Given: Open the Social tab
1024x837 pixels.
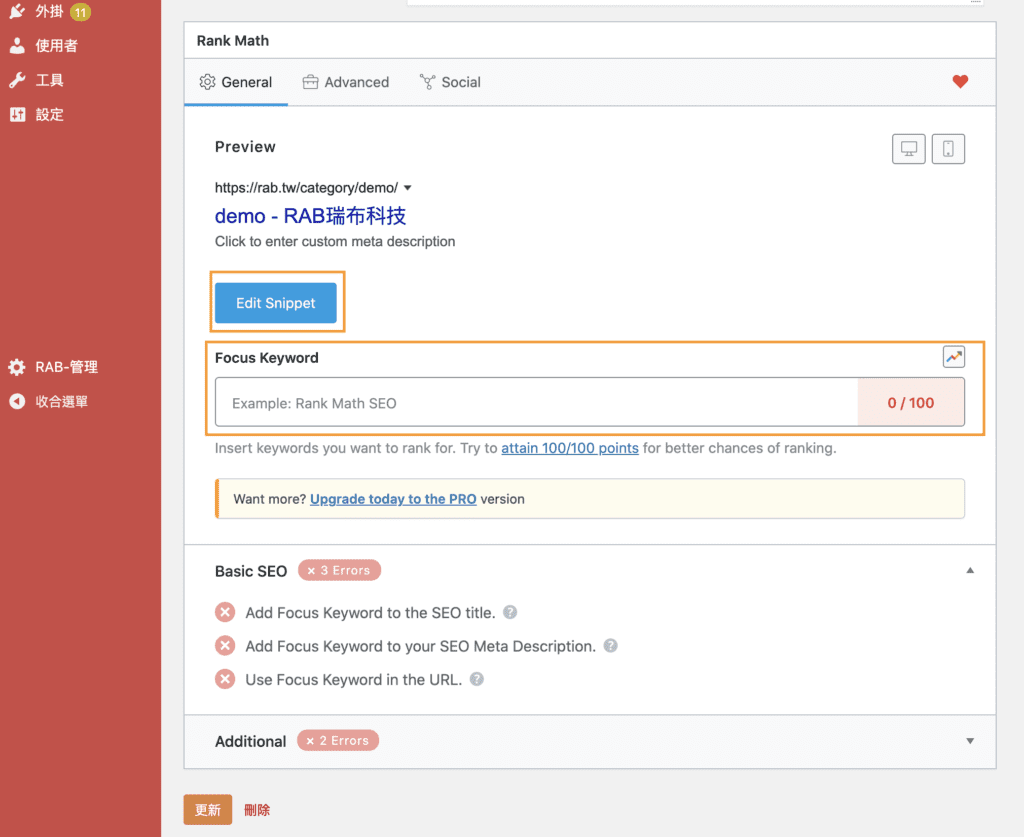Looking at the screenshot, I should (460, 82).
